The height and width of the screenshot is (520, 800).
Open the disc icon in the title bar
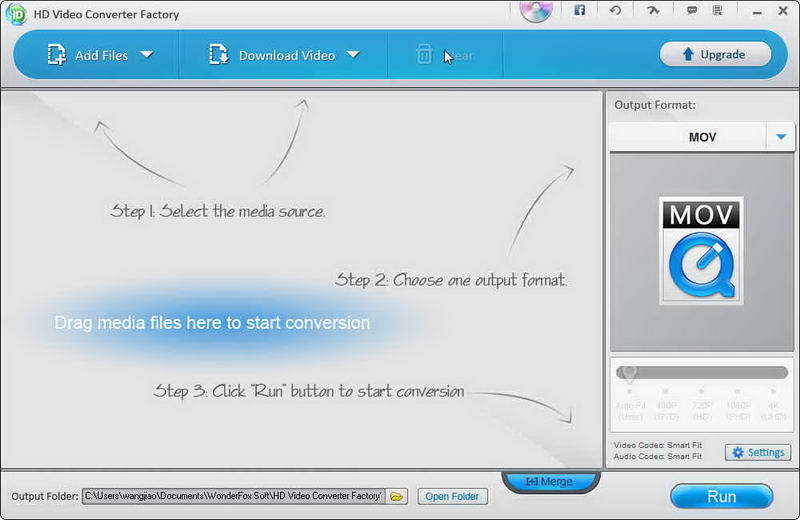[536, 11]
